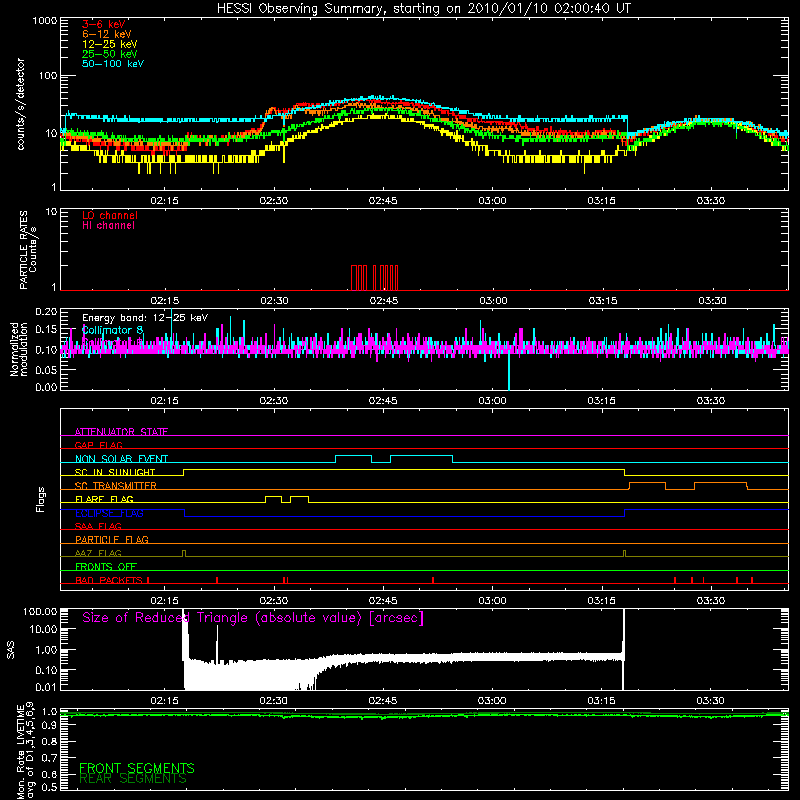Click the 0.5 tick on livetime axis
Image resolution: width=800 pixels, height=800 pixels.
point(50,787)
